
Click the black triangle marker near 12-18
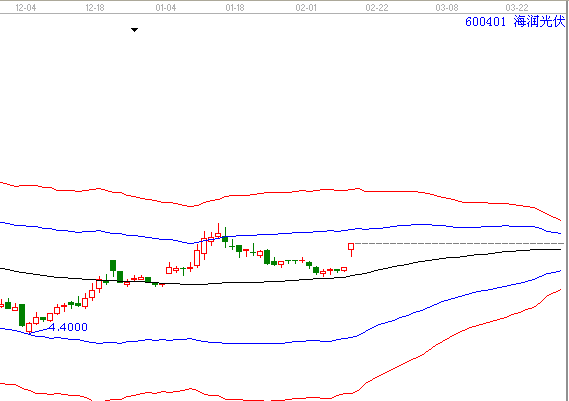[x=134, y=30]
